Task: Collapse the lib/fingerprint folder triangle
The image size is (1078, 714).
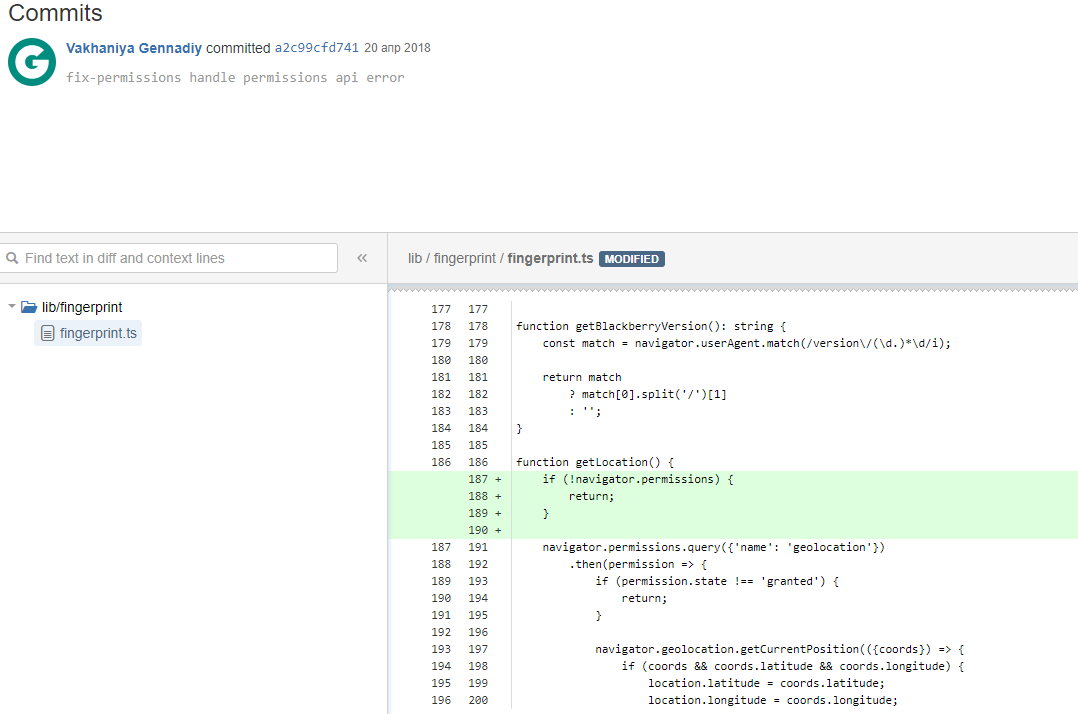Action: 12,306
